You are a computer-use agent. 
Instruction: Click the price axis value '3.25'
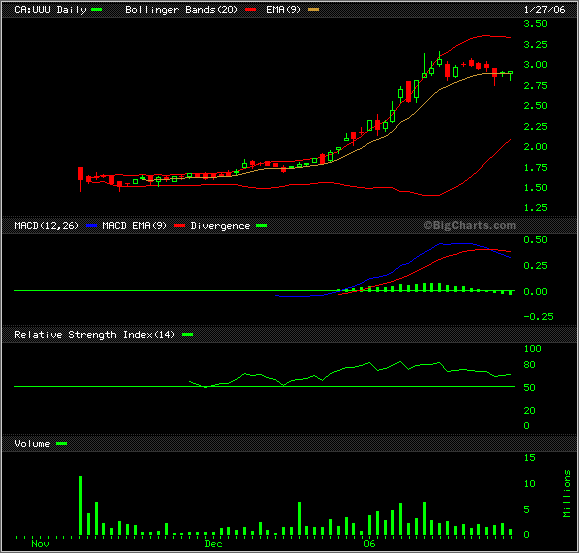(535, 45)
